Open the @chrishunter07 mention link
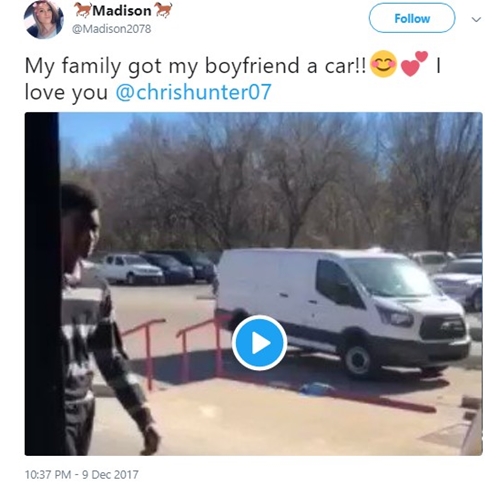 point(193,92)
